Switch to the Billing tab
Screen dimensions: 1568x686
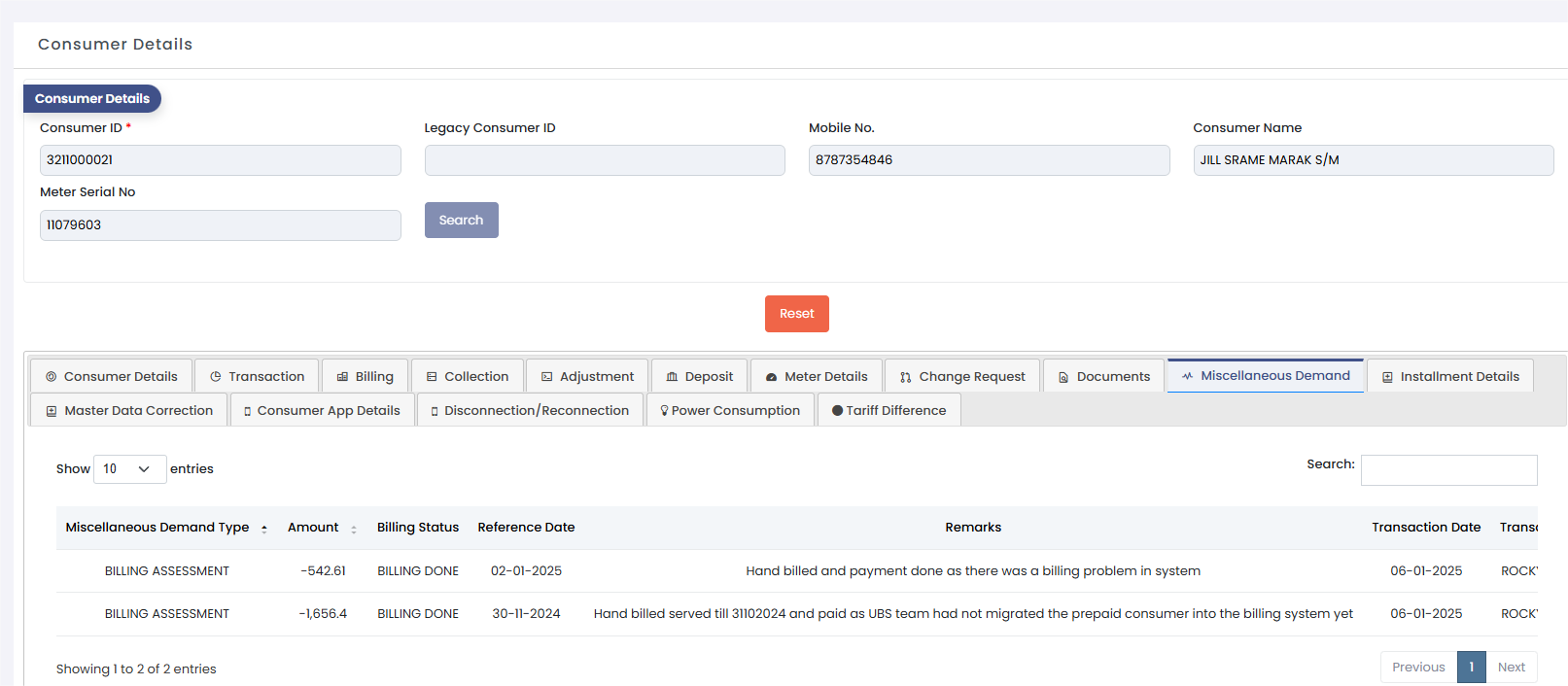[365, 376]
